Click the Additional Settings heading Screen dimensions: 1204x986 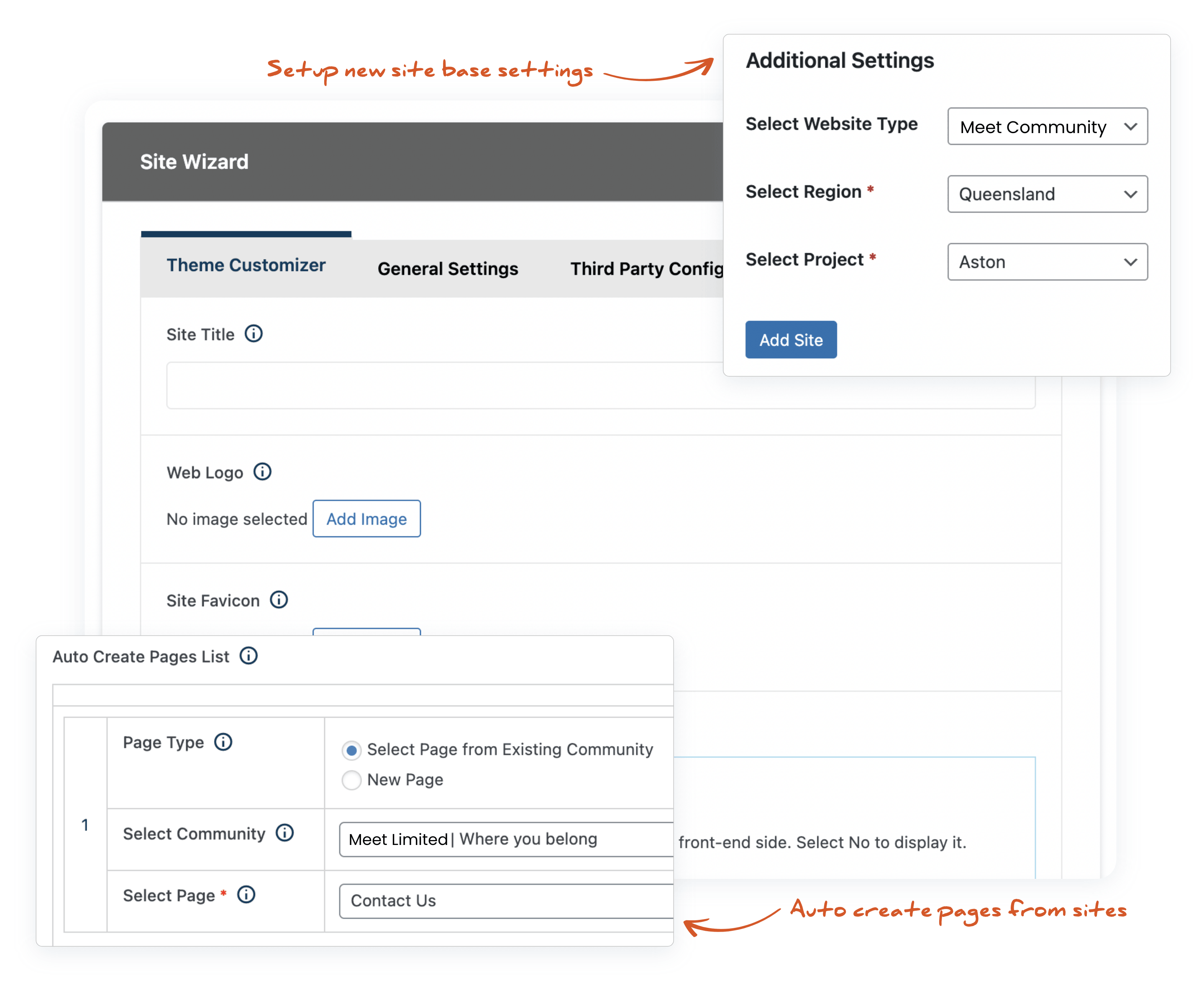(840, 60)
